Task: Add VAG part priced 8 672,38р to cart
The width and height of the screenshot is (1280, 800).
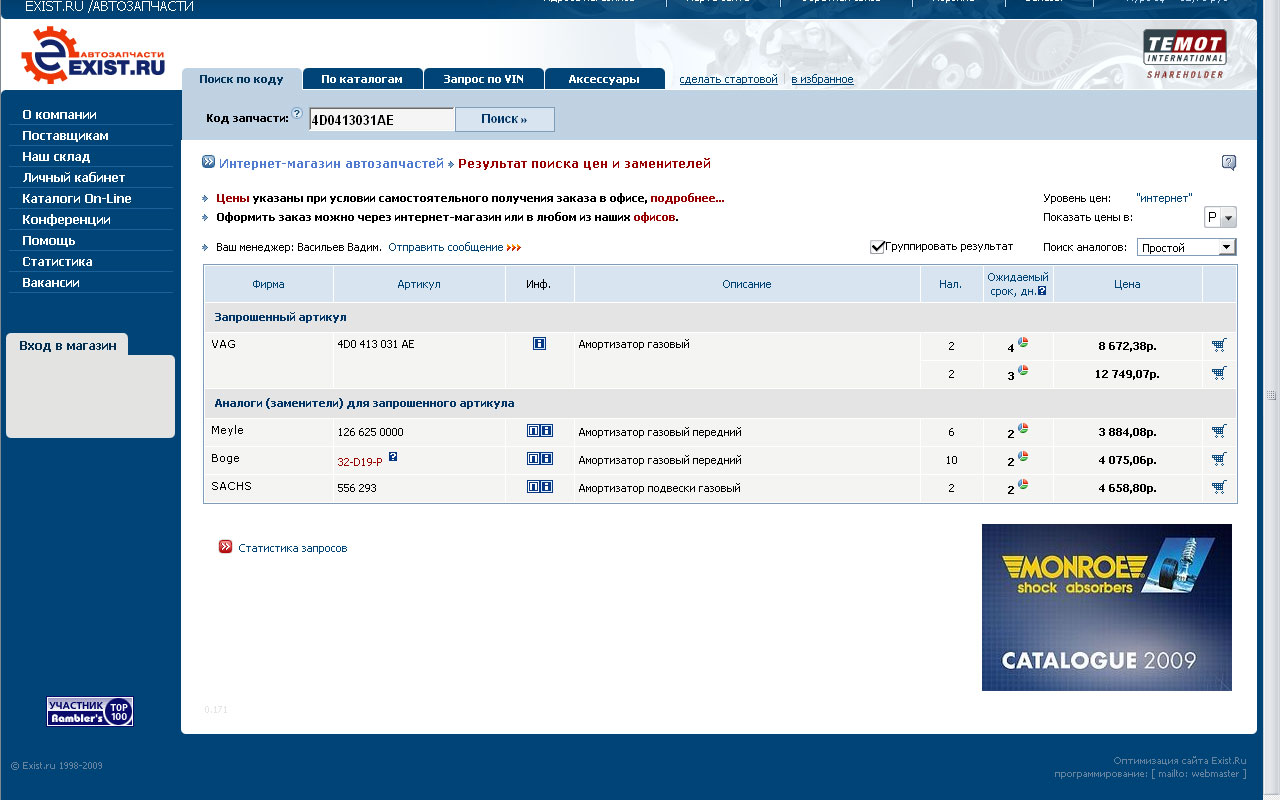Action: point(1218,345)
